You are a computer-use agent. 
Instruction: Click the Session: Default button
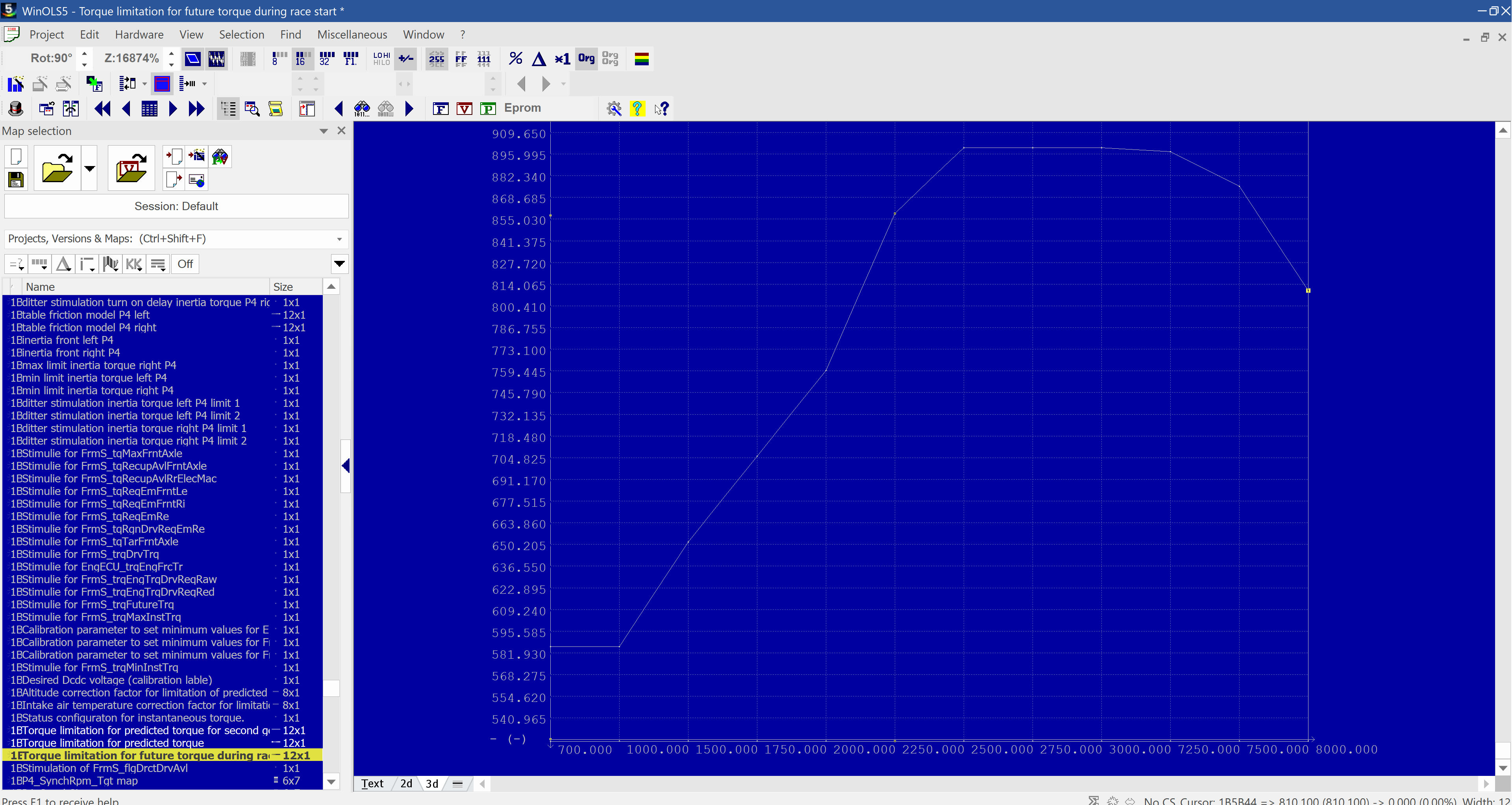click(176, 206)
